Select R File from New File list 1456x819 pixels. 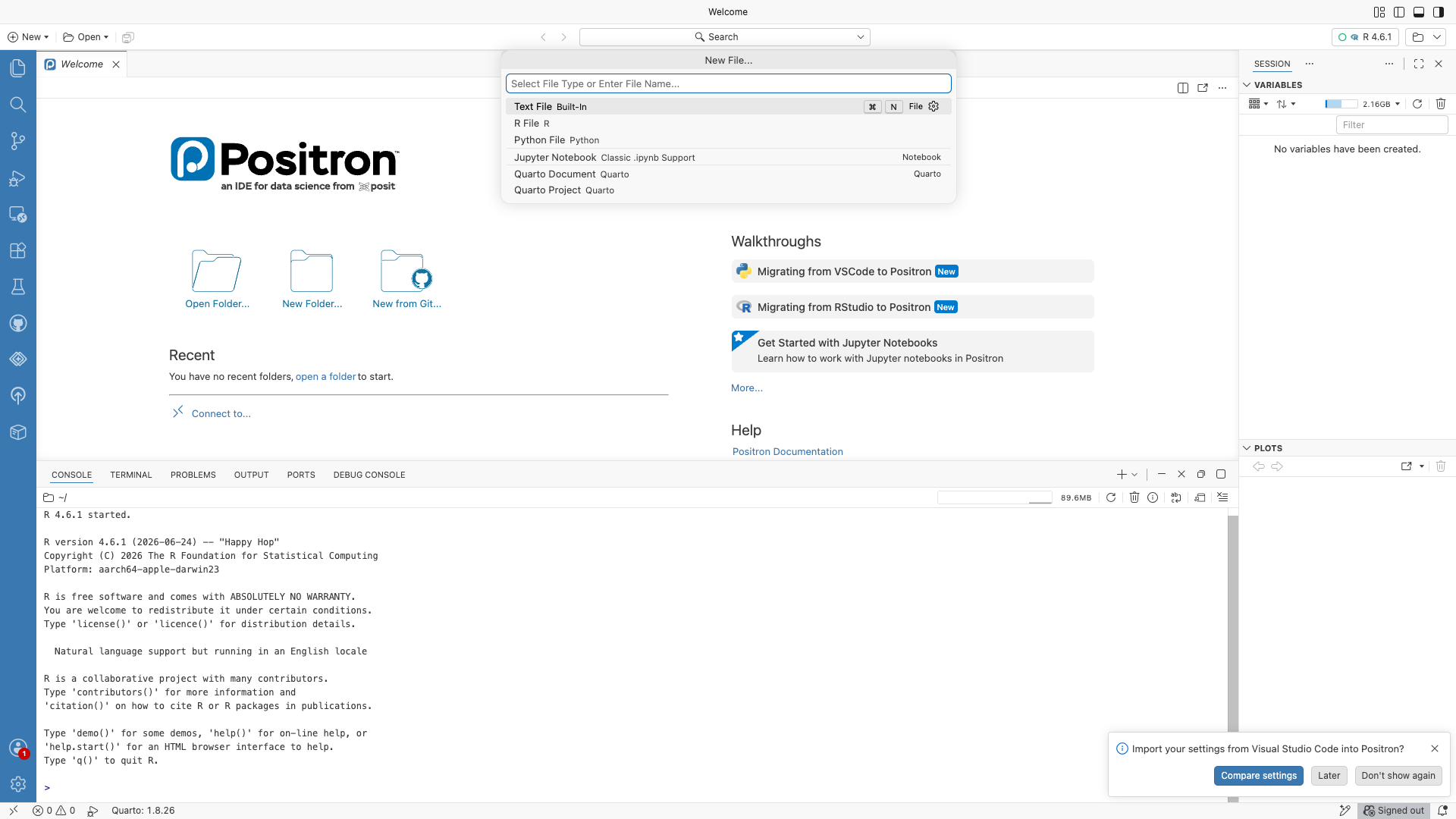pos(728,124)
